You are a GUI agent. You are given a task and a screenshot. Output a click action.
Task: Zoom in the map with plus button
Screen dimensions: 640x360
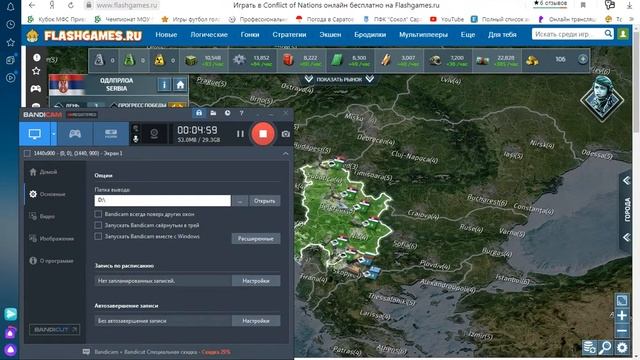click(x=622, y=316)
